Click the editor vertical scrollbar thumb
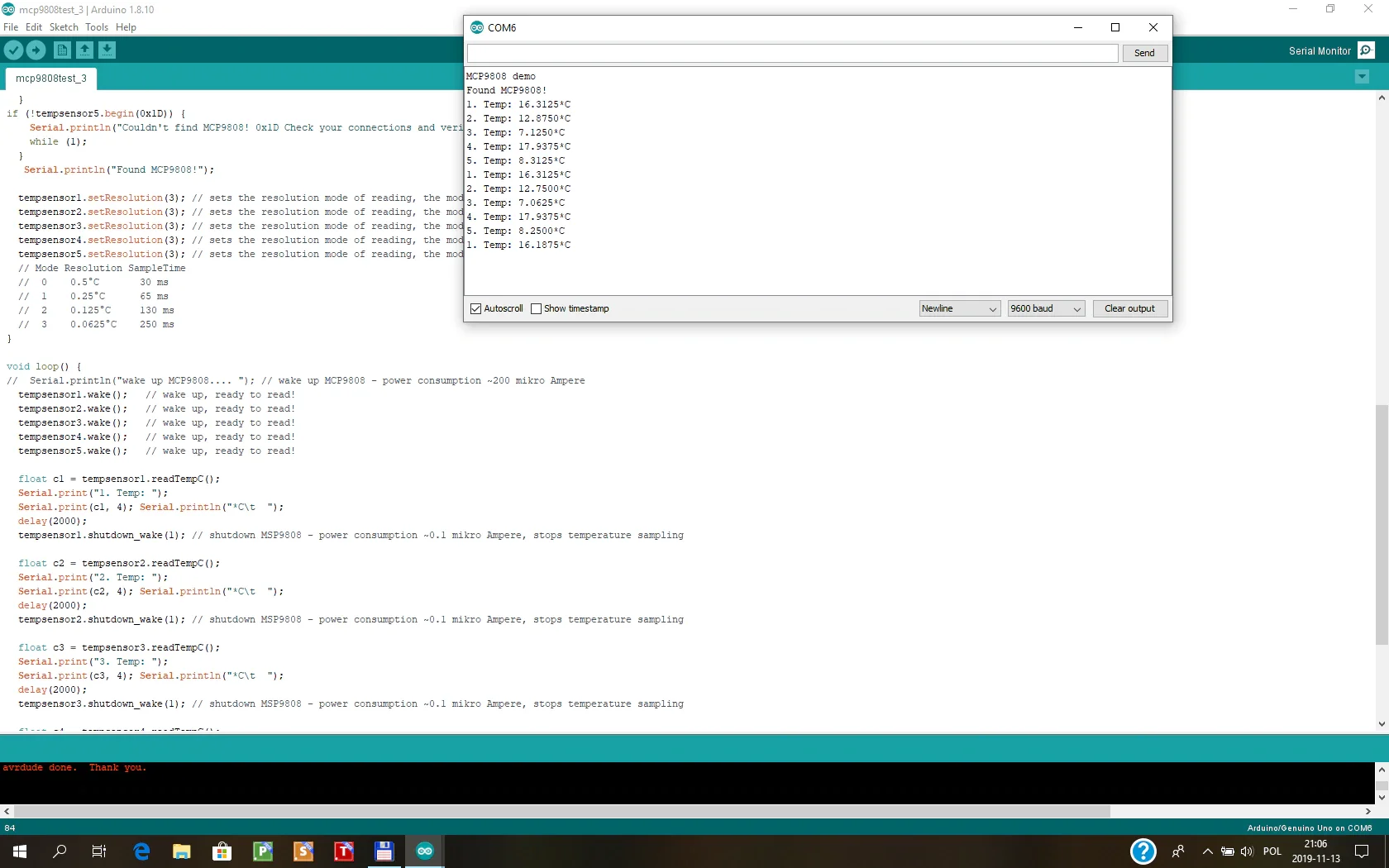The image size is (1389, 868). 1382,525
